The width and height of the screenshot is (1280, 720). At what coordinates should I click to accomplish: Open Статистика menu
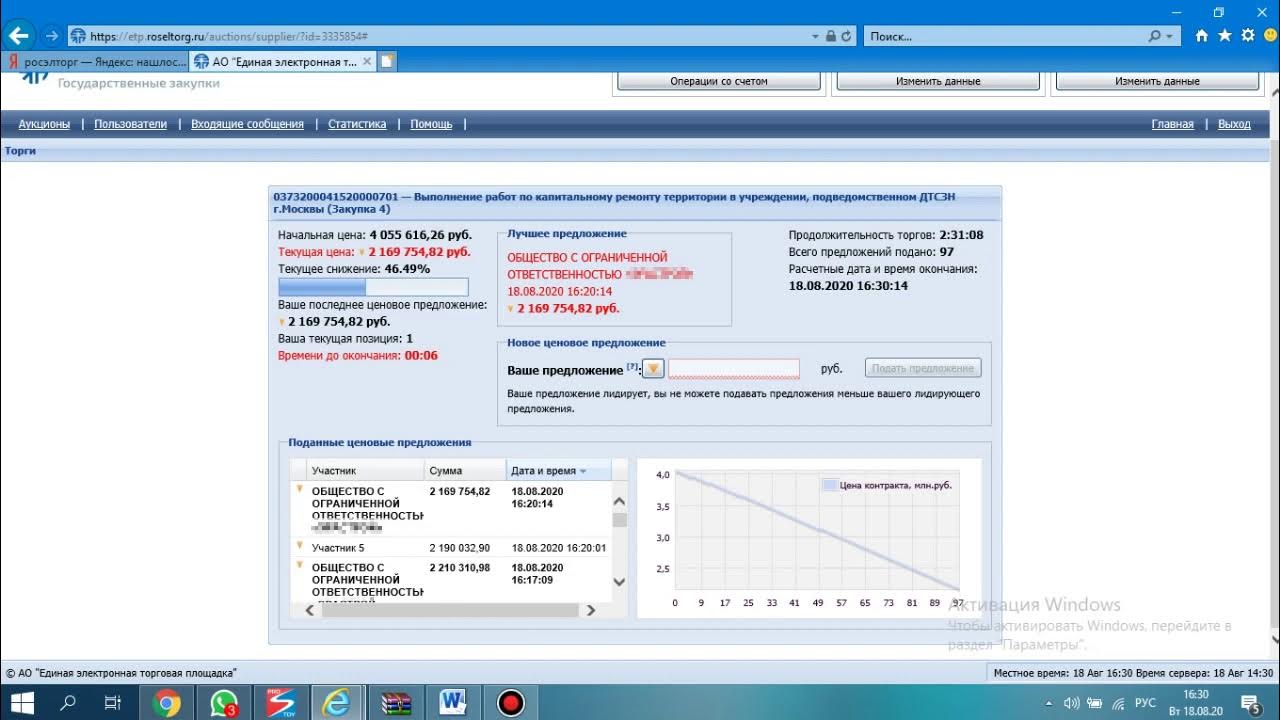coord(357,124)
